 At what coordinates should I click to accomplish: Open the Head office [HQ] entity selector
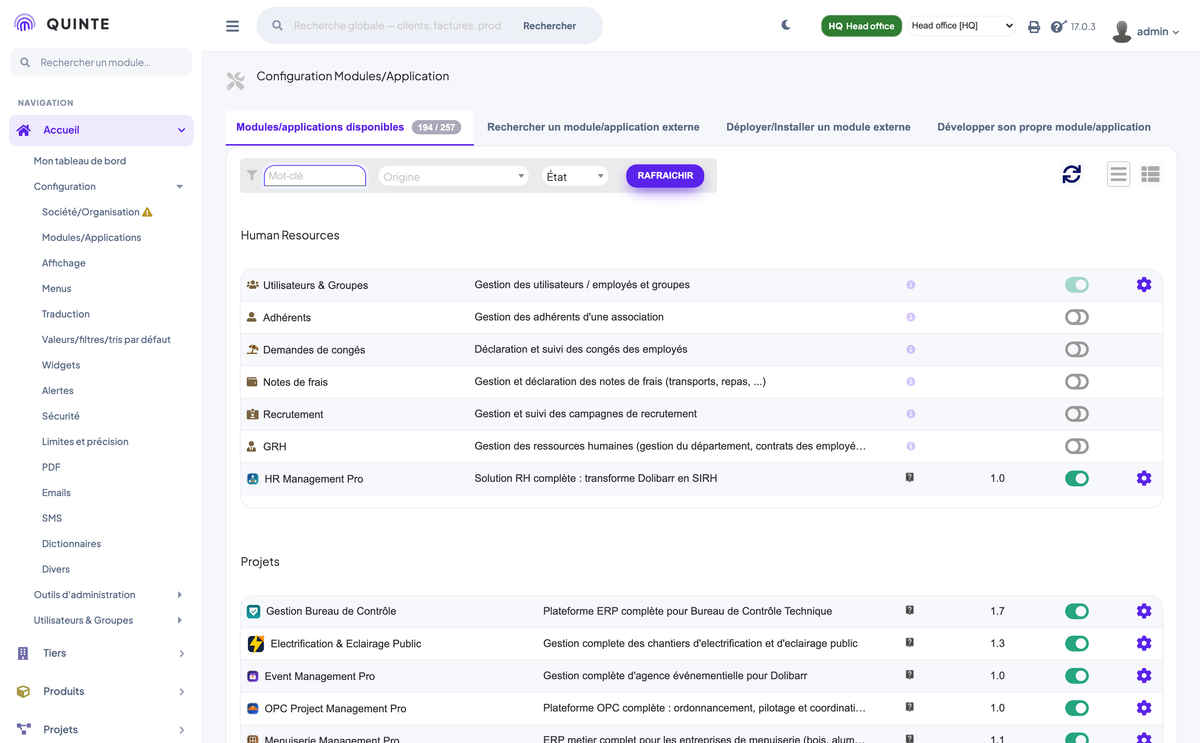tap(962, 26)
